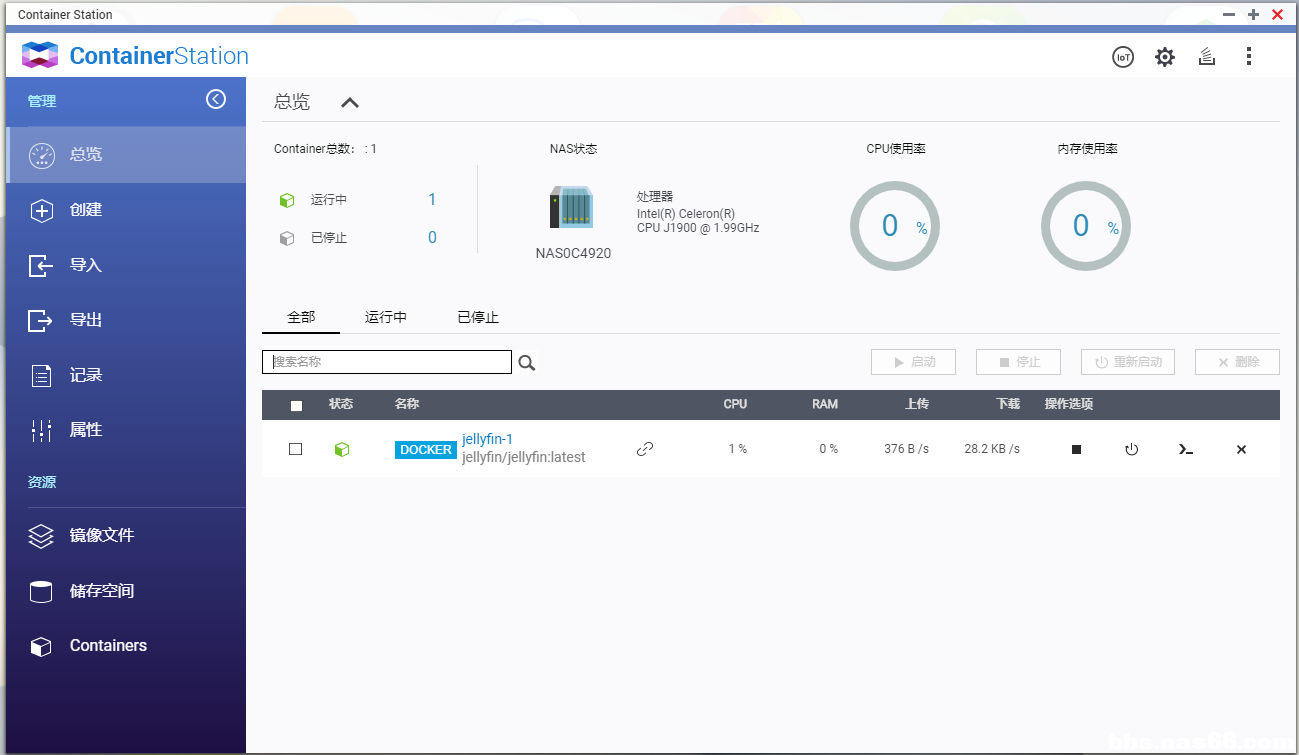The image size is (1299, 755).
Task: Click the gray 已停止 cube icon
Action: (287, 238)
